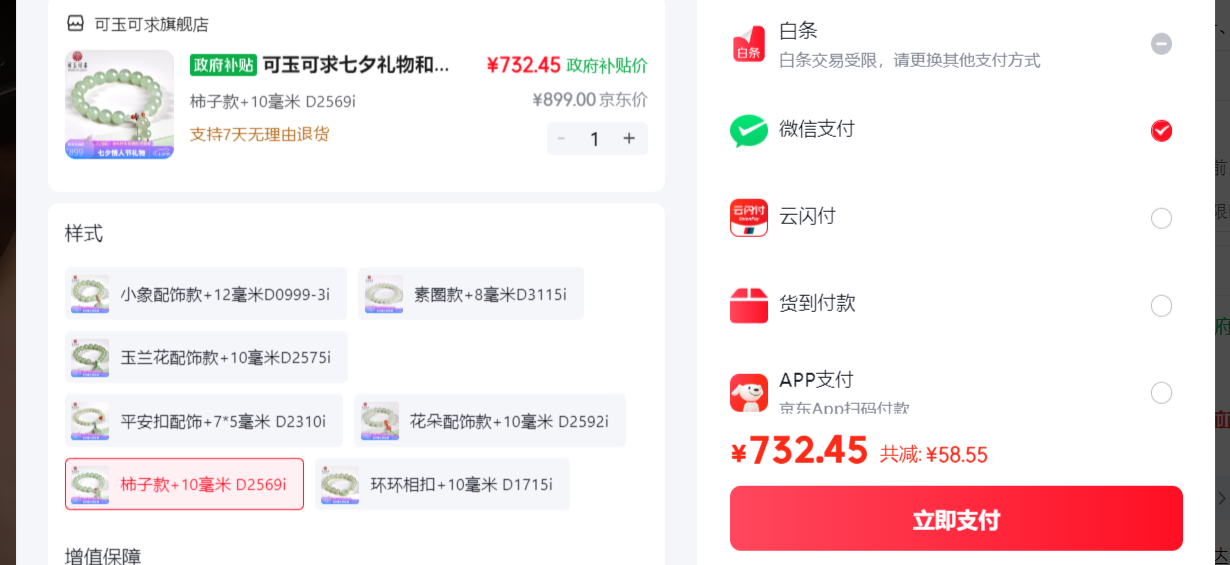Click the APP支付 JD dog icon
The image size is (1230, 565).
pyautogui.click(x=749, y=392)
